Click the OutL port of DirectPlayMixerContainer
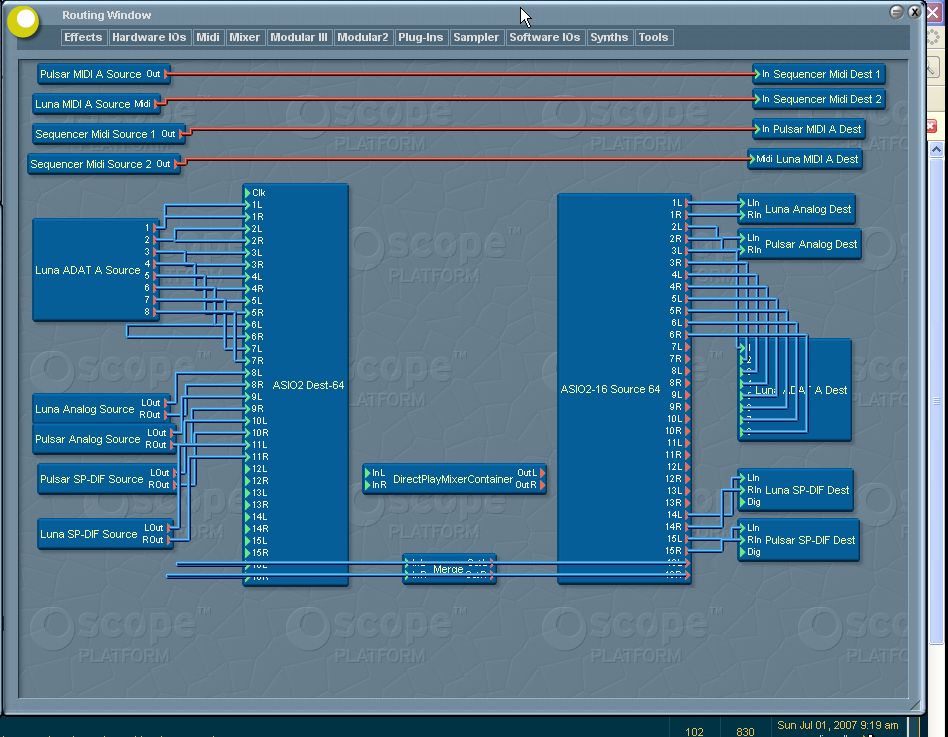Viewport: 948px width, 737px height. coord(542,473)
